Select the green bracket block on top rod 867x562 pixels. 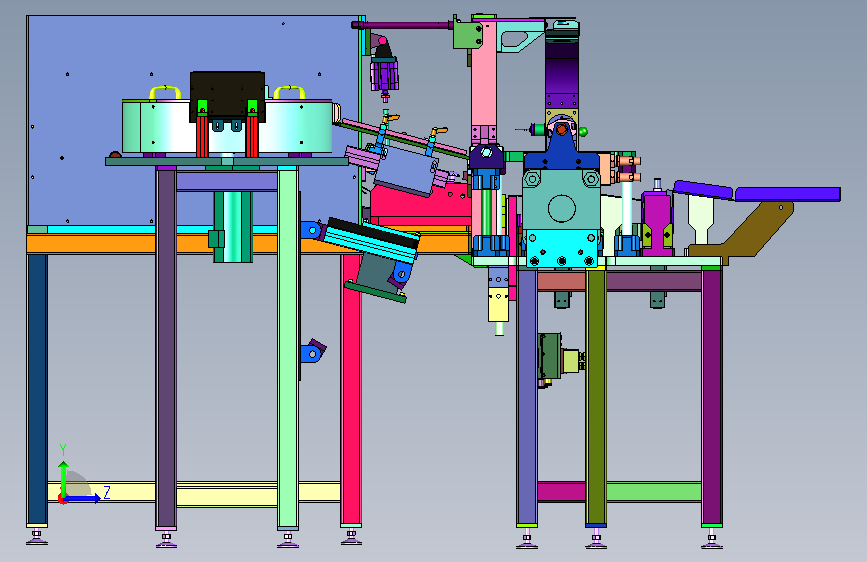click(x=467, y=34)
